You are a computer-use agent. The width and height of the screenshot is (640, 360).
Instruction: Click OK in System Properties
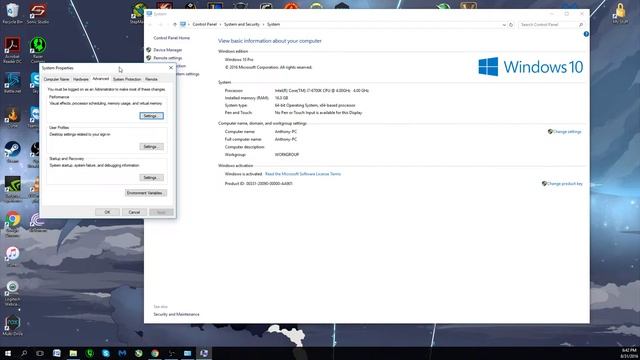(x=107, y=212)
